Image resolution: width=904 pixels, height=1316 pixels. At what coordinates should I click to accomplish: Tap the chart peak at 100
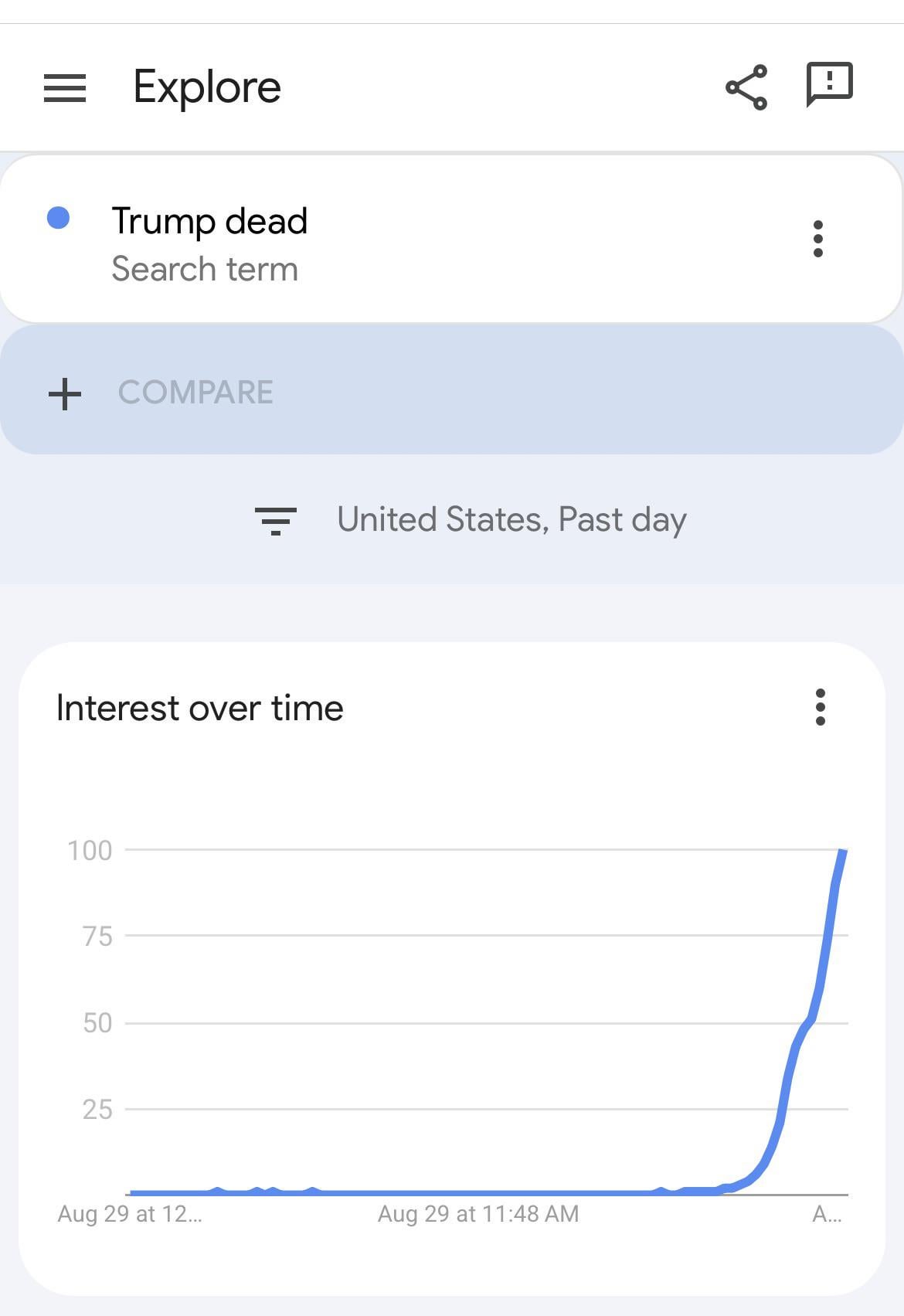pos(843,851)
